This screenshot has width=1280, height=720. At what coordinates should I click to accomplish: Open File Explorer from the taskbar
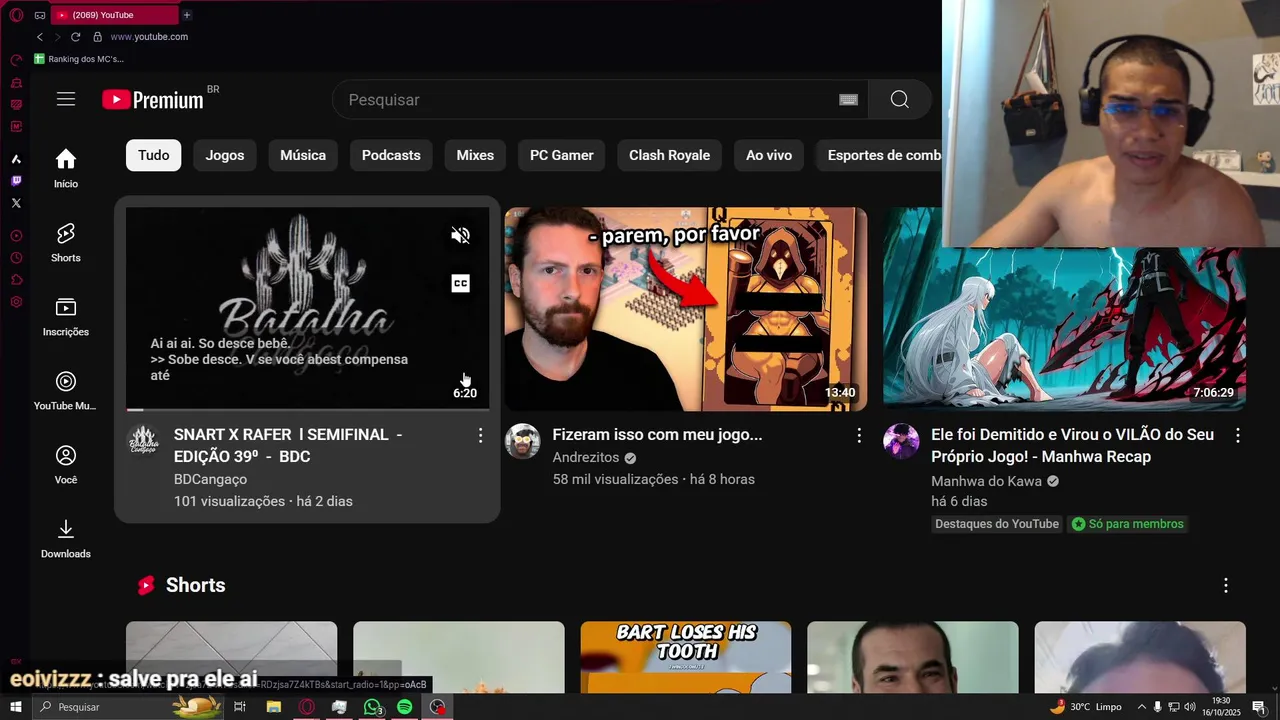(273, 707)
